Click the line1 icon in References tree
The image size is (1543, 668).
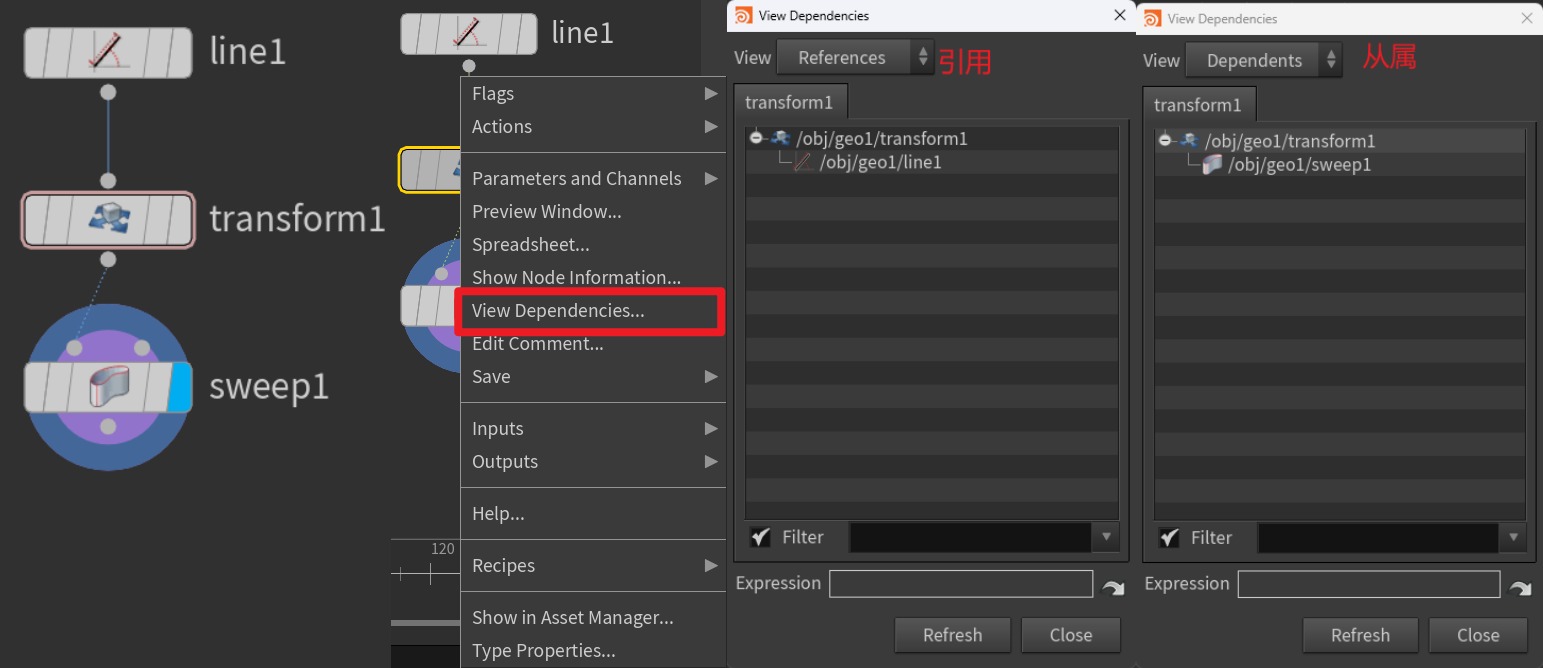pos(803,162)
